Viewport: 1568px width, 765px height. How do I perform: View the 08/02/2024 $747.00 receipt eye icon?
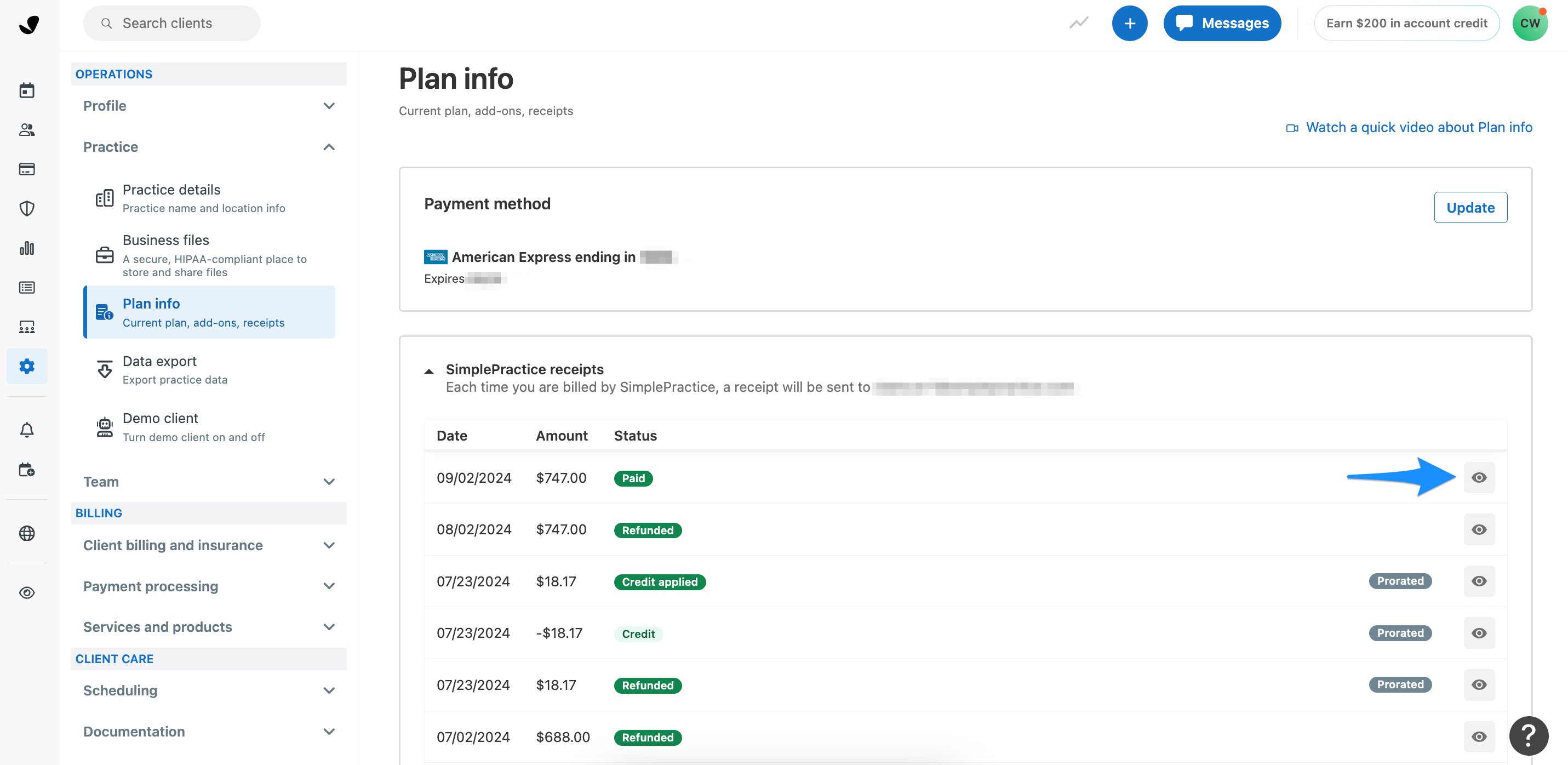coord(1479,529)
